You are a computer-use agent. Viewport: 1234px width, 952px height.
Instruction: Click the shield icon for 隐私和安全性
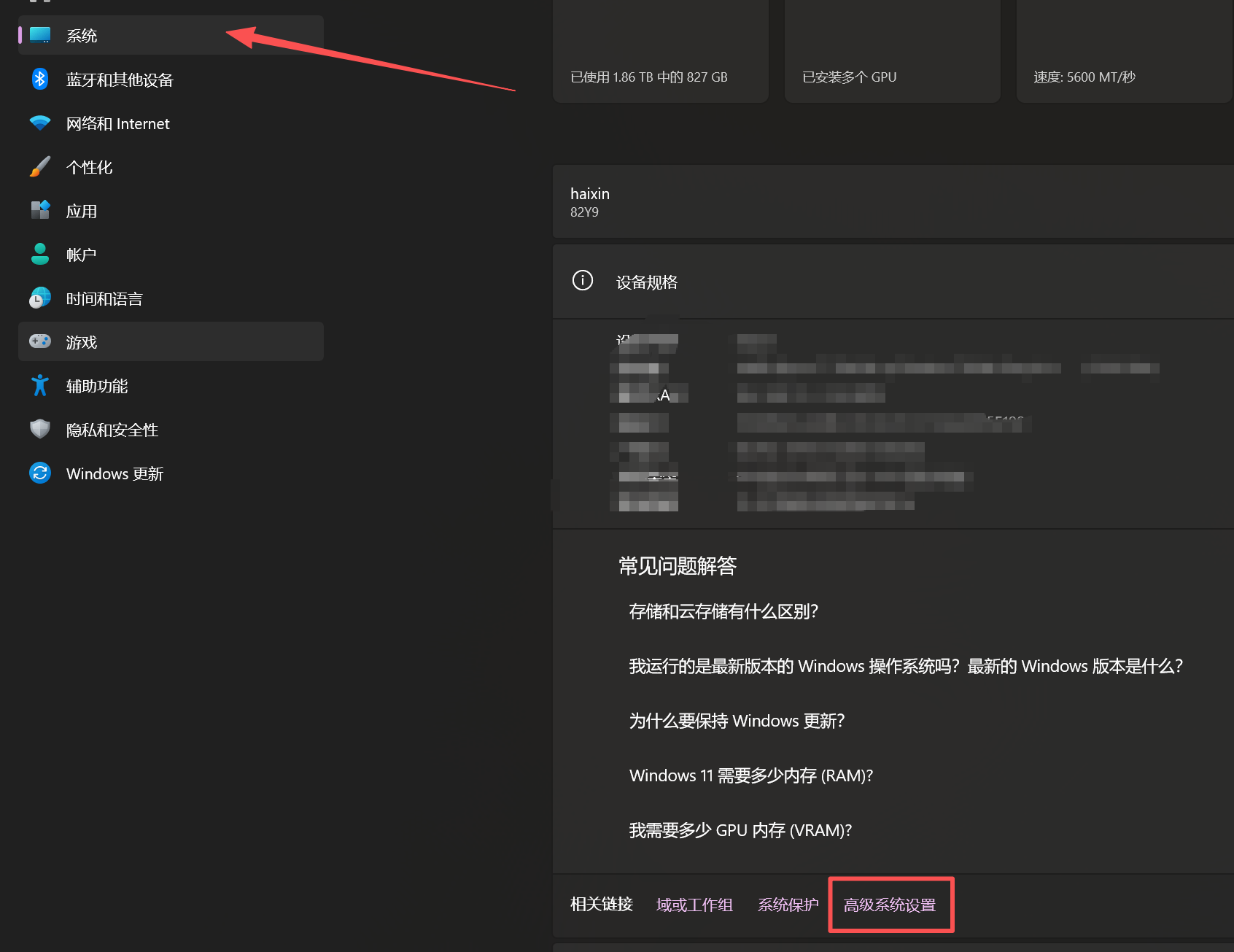(x=39, y=429)
